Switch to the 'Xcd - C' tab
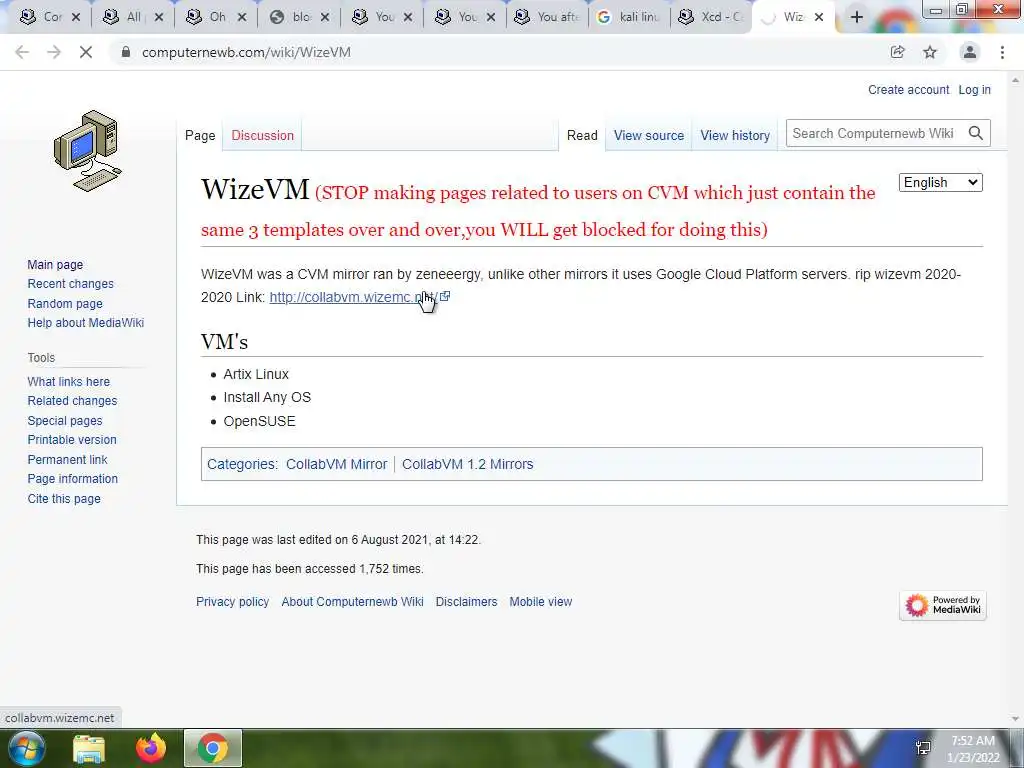This screenshot has height=768, width=1024. point(711,17)
